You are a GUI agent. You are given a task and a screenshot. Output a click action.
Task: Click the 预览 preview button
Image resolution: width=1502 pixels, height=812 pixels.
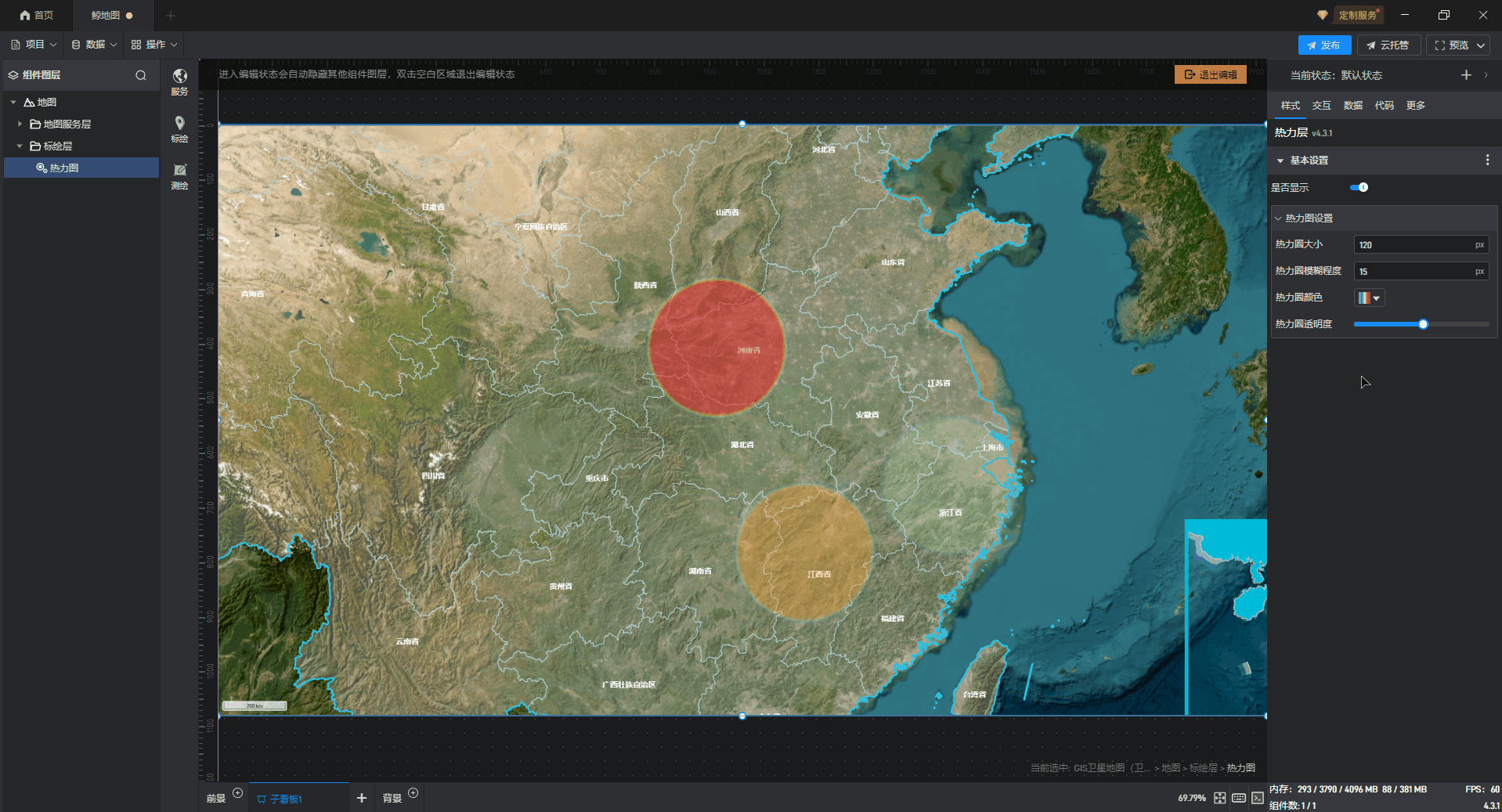pos(1451,45)
